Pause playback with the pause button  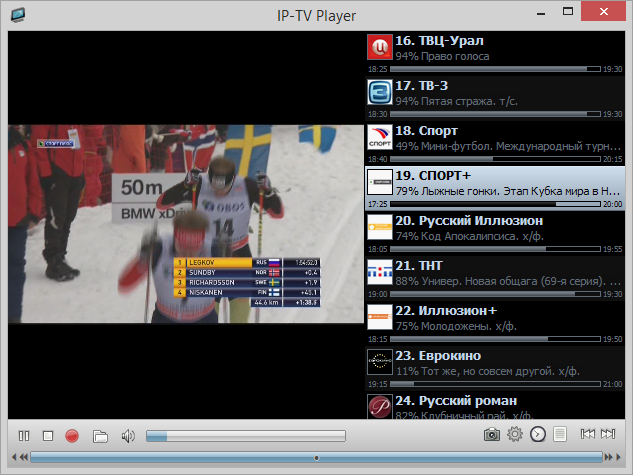coord(24,436)
